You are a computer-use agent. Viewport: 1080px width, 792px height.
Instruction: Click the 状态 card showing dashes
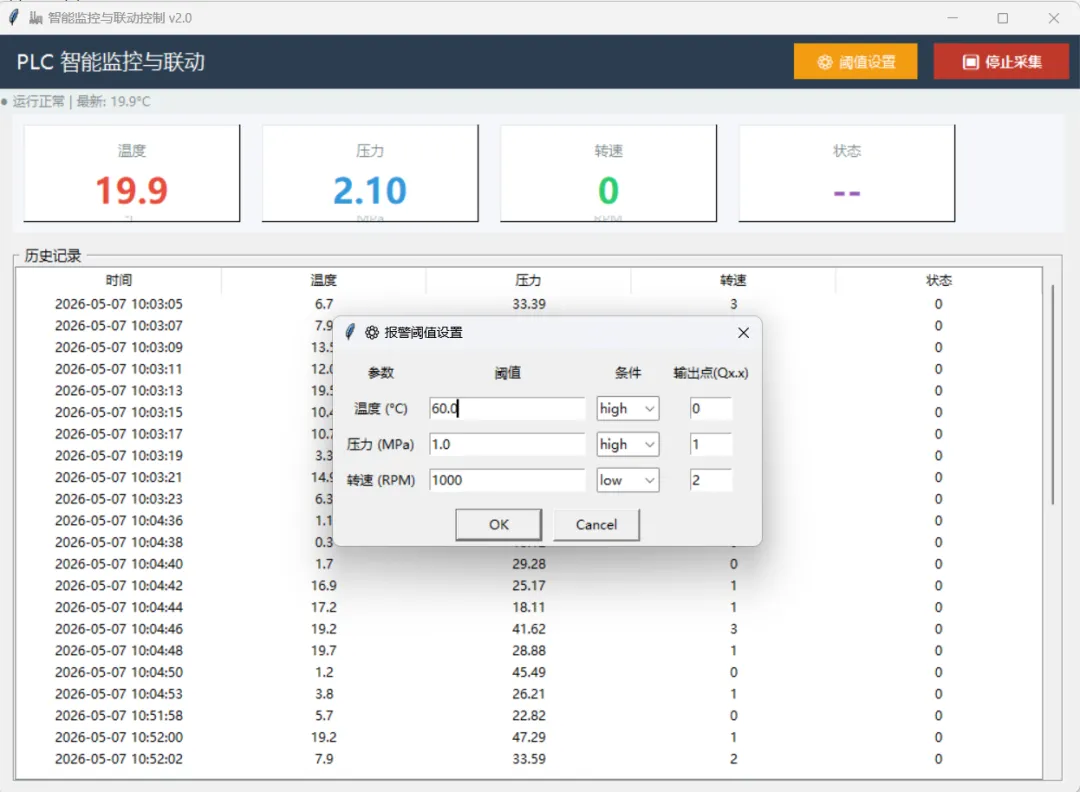847,174
